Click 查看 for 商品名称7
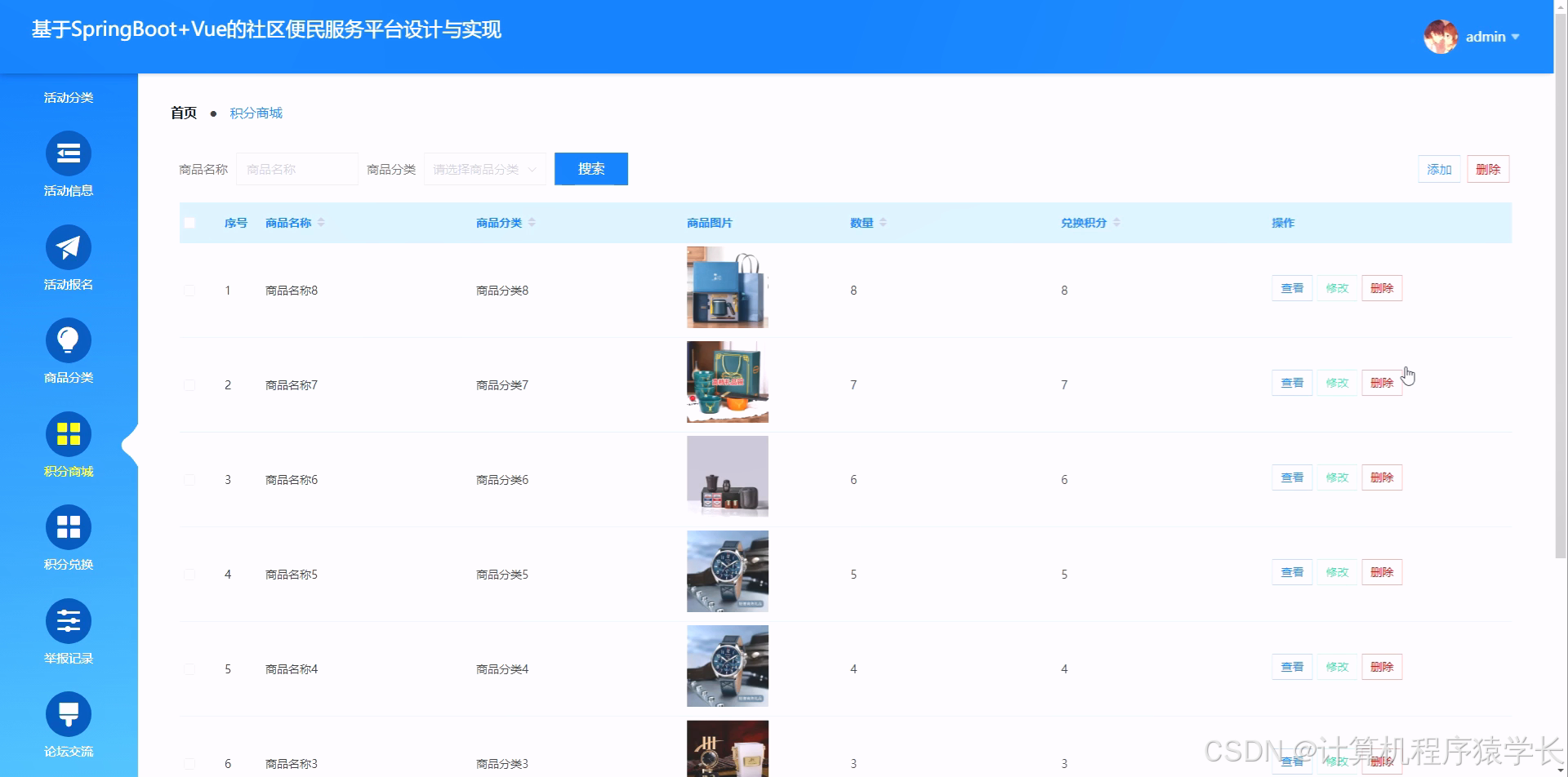Viewport: 1568px width, 777px height. (x=1292, y=383)
